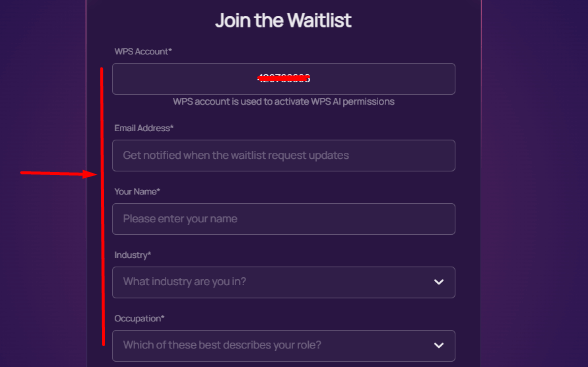Open 'Which of these best describes your role?' selector
This screenshot has height=367, width=588.
point(284,346)
